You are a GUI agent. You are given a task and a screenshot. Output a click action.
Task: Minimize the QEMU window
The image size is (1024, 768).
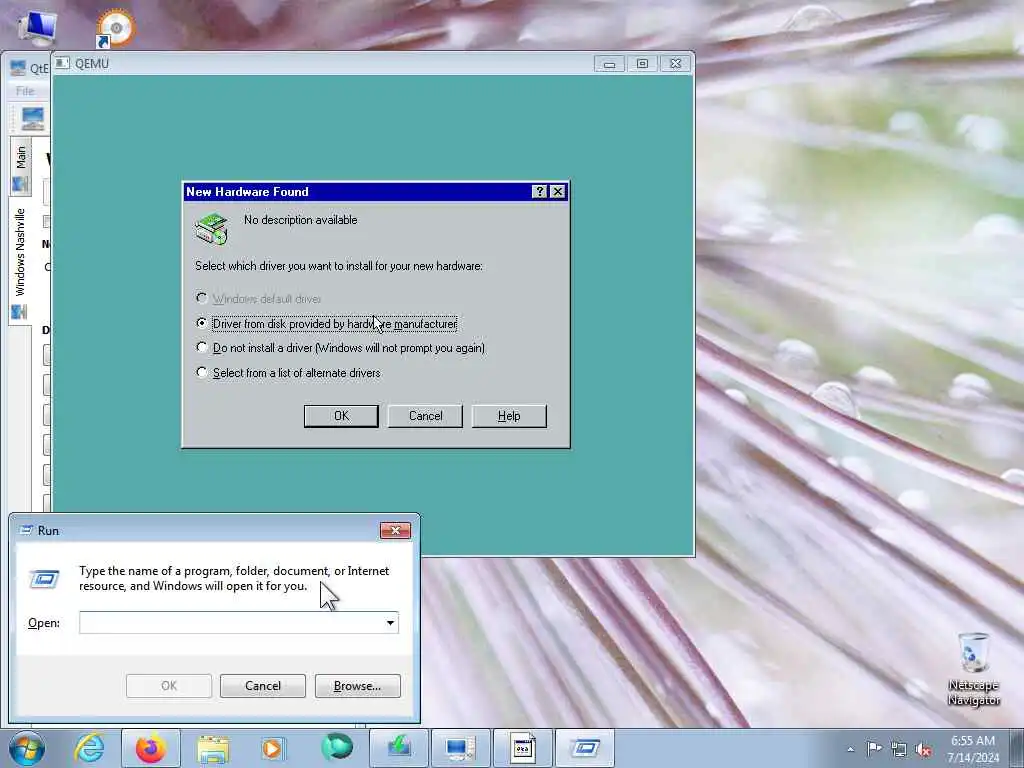[x=609, y=63]
